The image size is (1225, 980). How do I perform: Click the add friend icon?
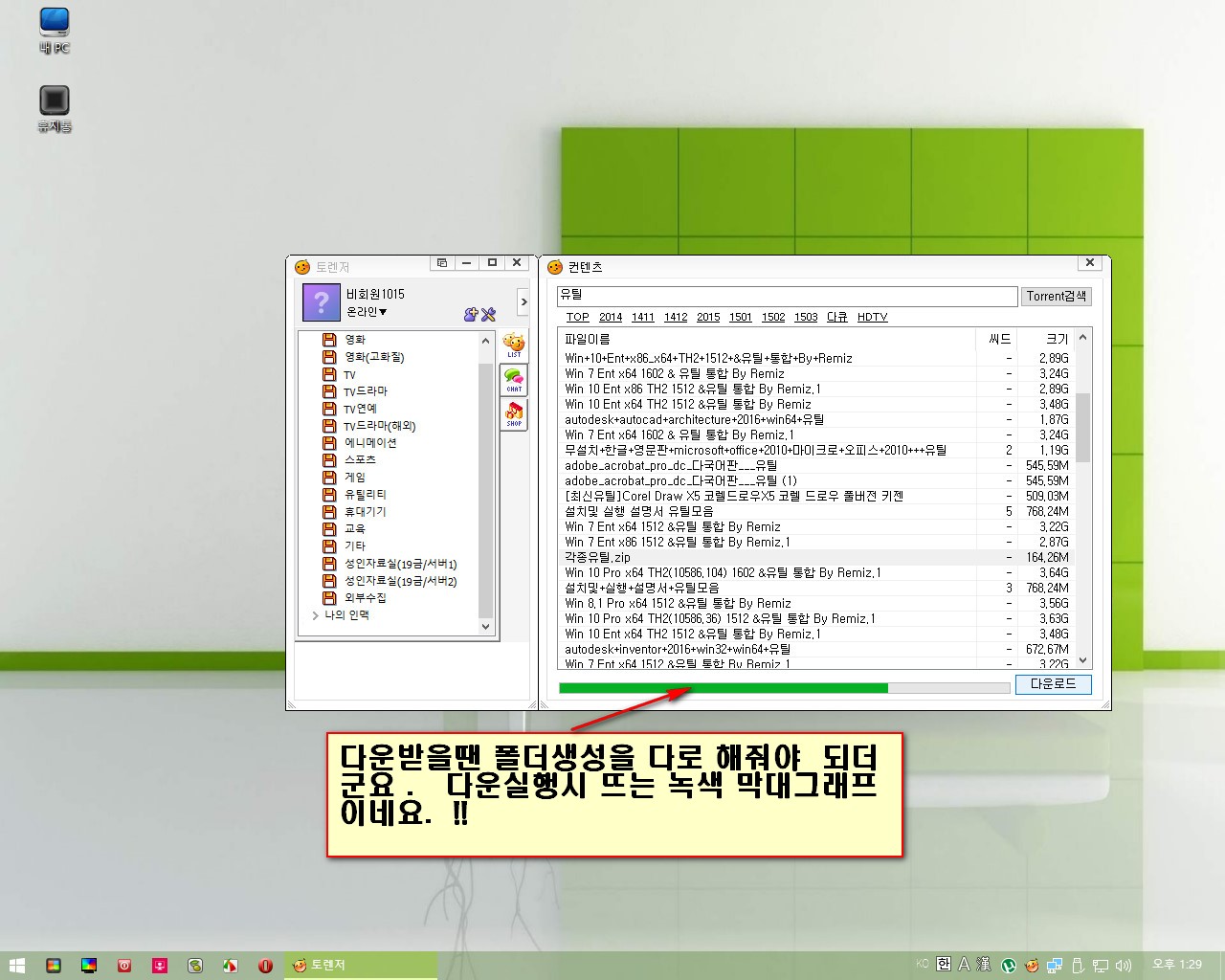(x=471, y=314)
